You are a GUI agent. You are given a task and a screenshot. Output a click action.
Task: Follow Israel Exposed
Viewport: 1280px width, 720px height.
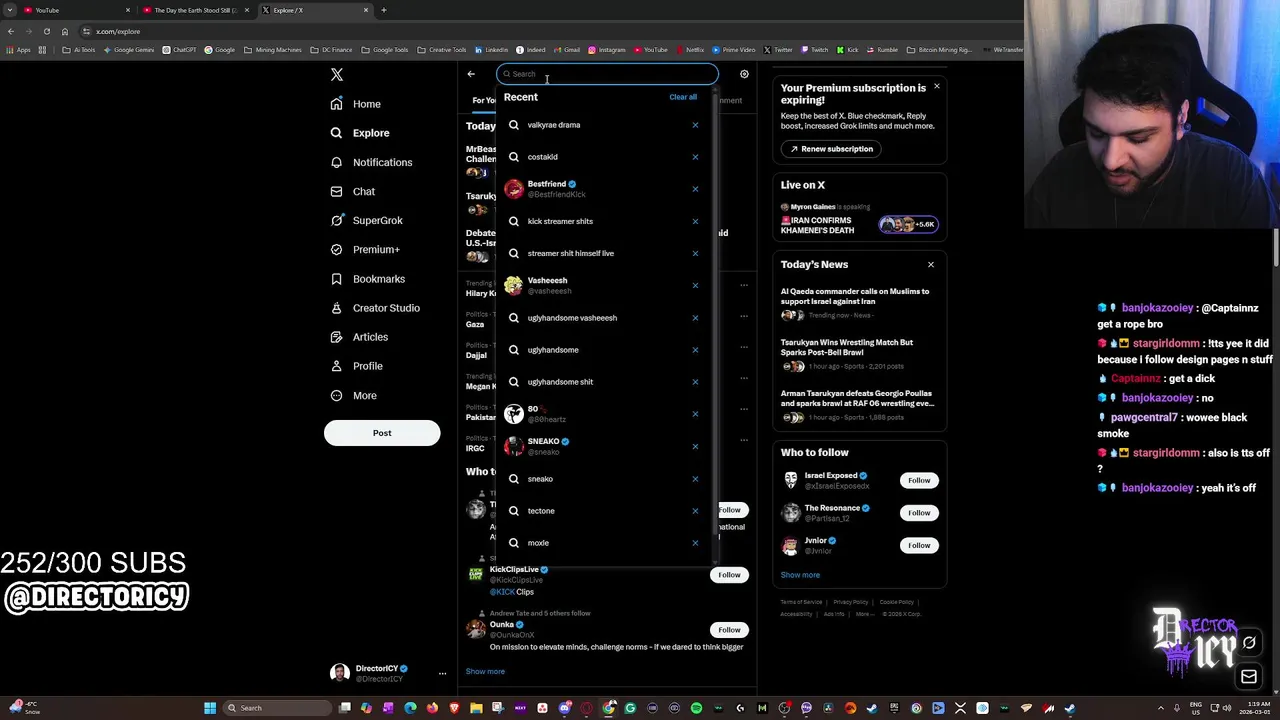pos(919,481)
